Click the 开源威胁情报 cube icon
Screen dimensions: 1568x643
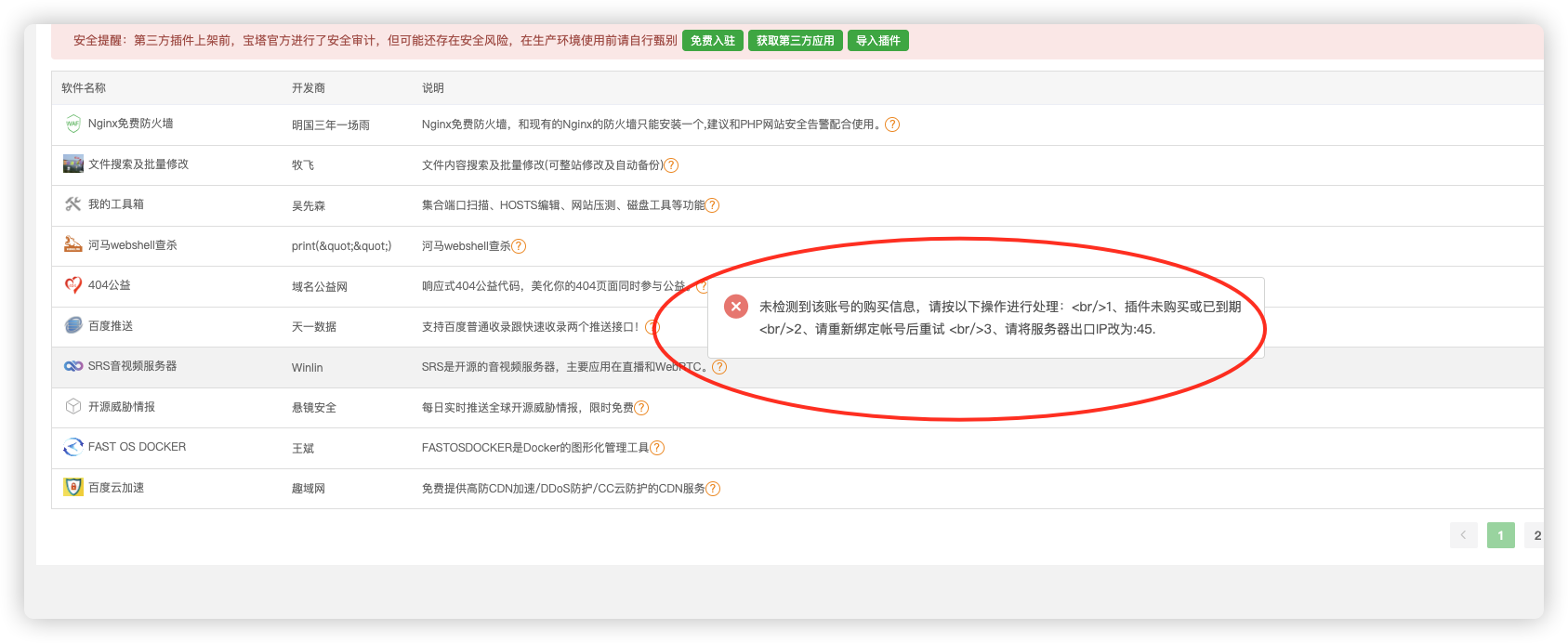(72, 406)
